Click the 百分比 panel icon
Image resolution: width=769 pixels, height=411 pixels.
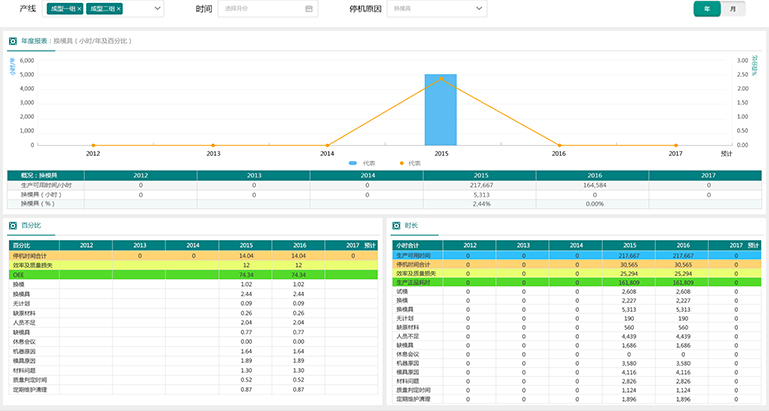pos(13,226)
